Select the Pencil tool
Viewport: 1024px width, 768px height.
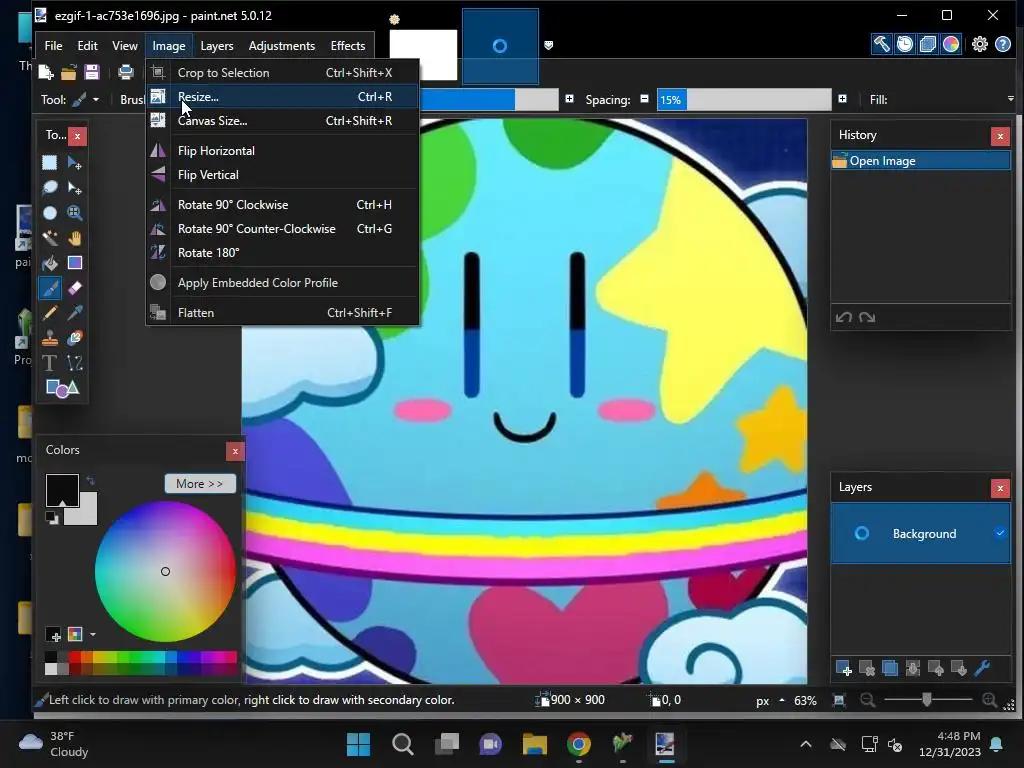50,313
